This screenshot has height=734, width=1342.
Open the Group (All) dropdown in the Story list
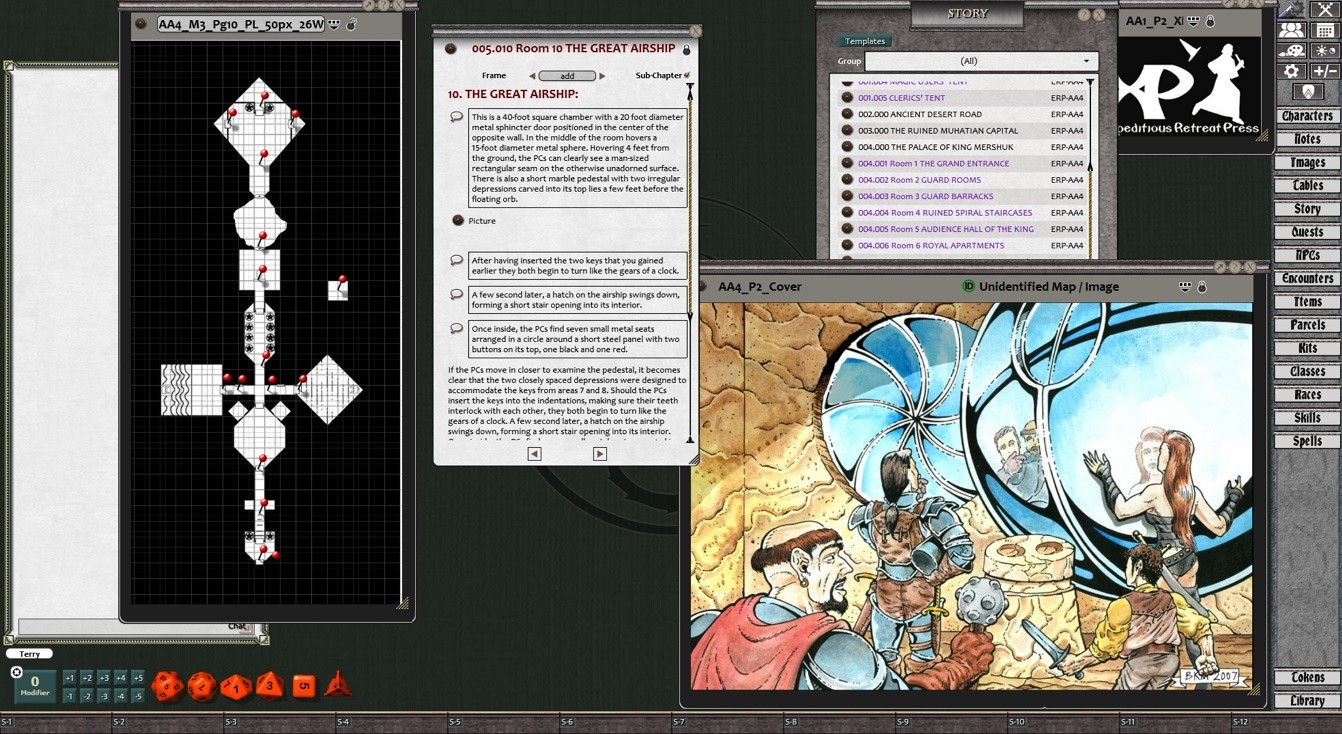[980, 61]
